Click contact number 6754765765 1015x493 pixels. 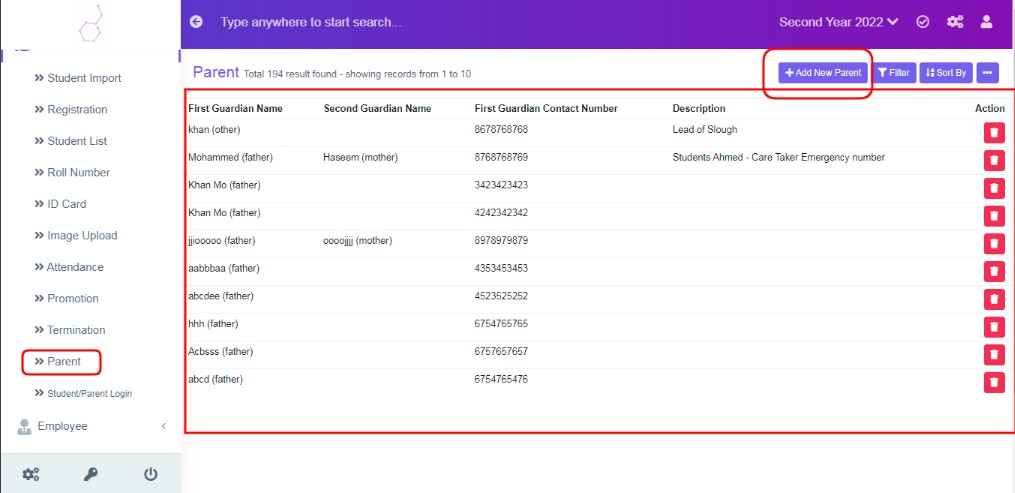501,323
